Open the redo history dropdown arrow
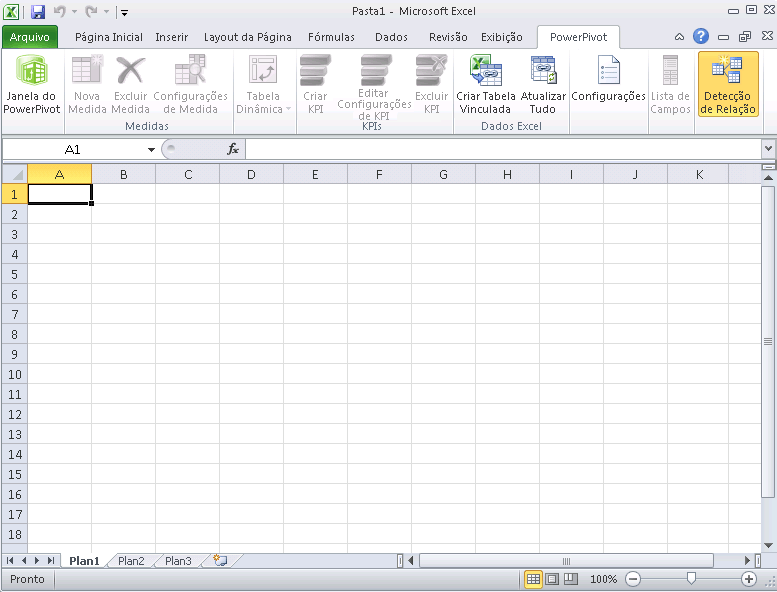 tap(106, 11)
